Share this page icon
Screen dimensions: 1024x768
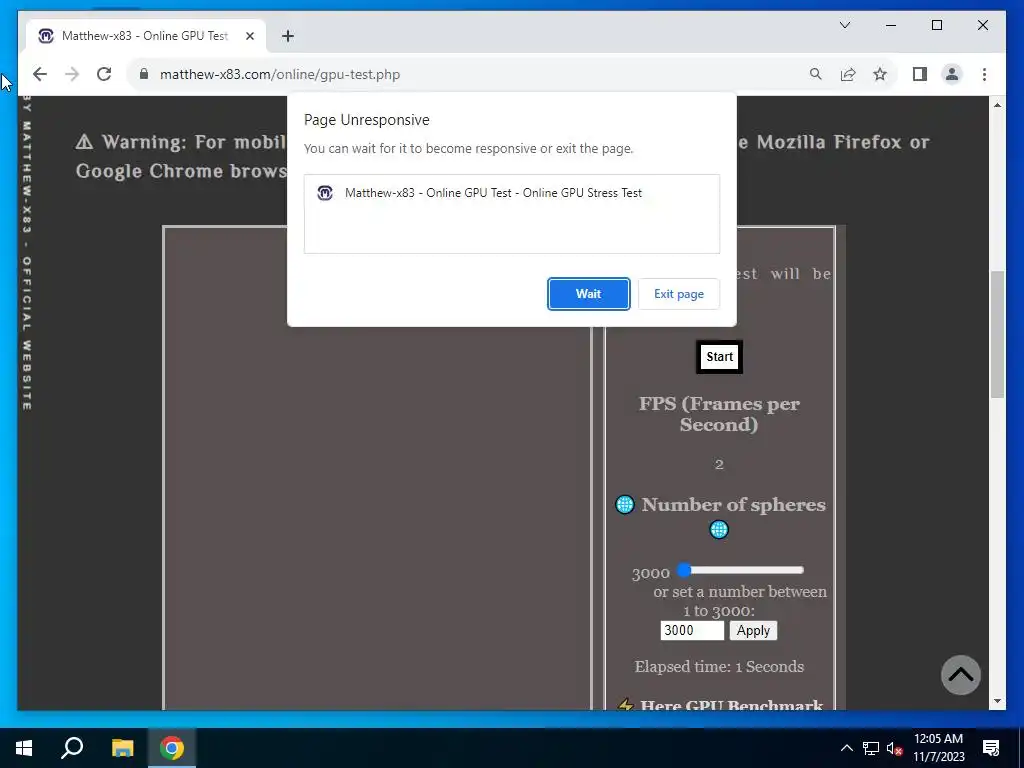(x=848, y=74)
